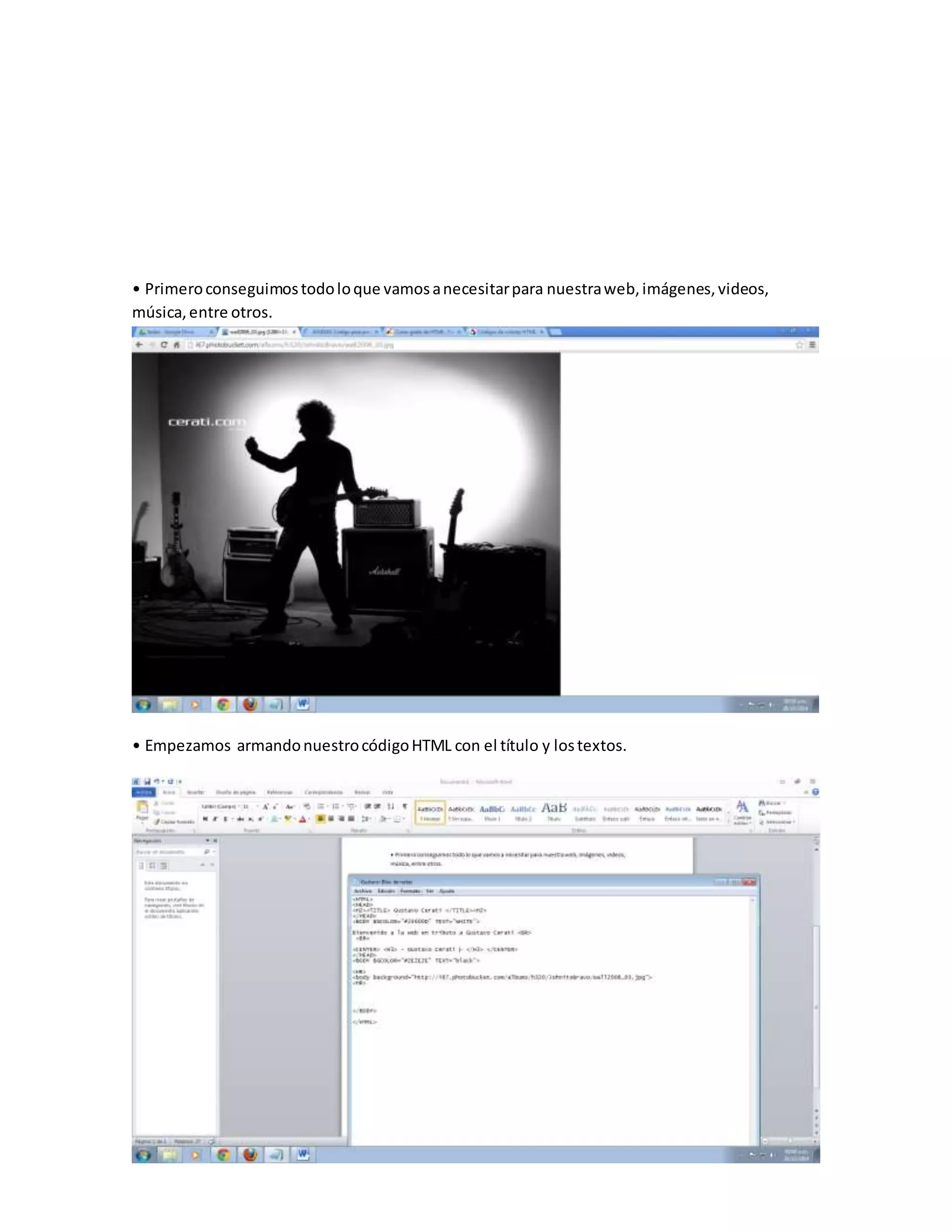Open the font name dropdown
The image size is (952, 1232).
click(x=240, y=807)
